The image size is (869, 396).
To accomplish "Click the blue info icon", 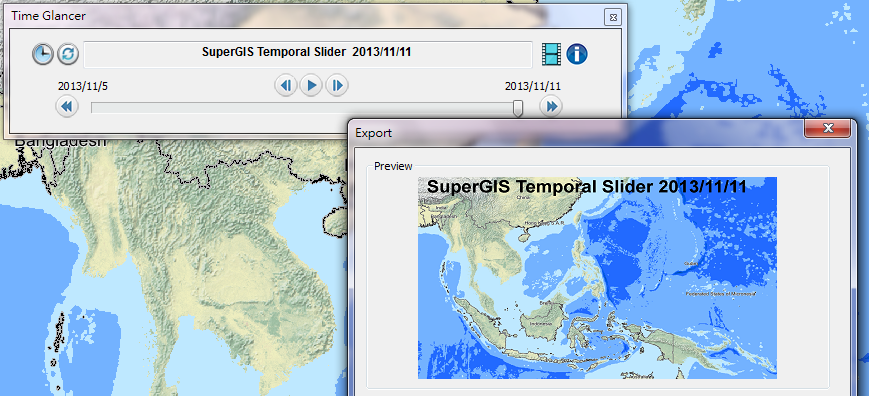I will point(577,54).
